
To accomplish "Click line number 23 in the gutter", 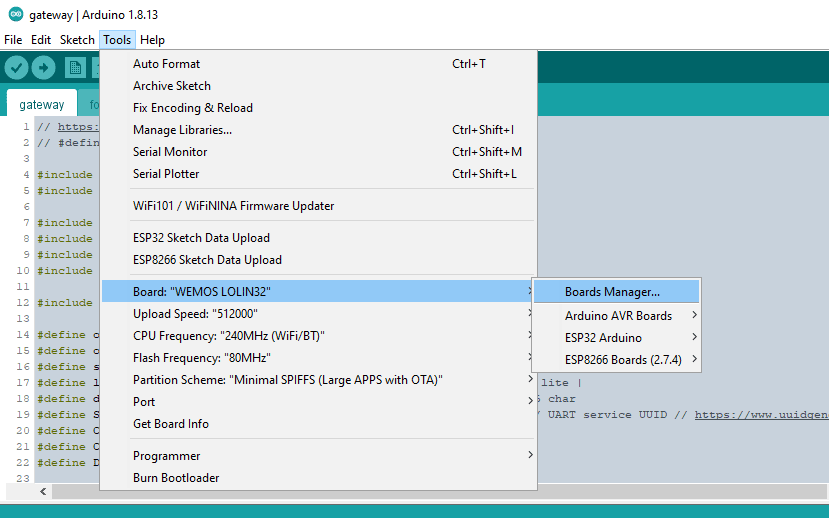I will (23, 478).
